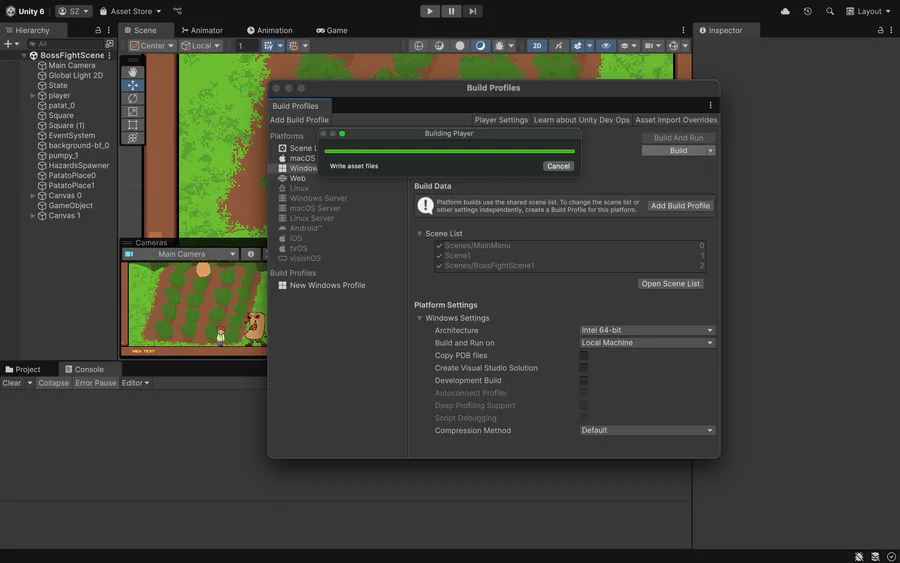Open the Compression Method dropdown
The image size is (900, 563).
(x=647, y=430)
